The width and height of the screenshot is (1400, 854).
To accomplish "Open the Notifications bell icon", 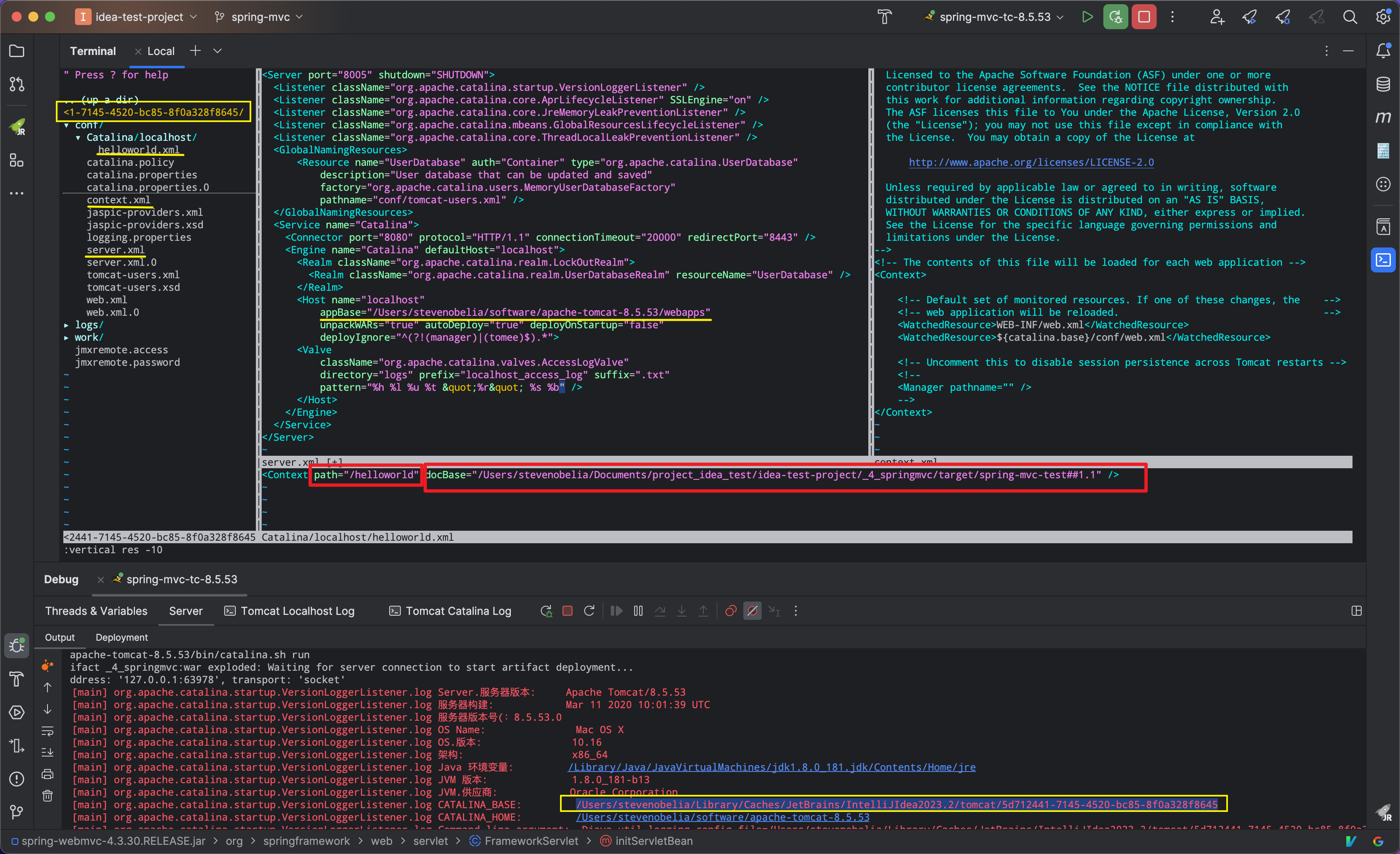I will (1383, 51).
